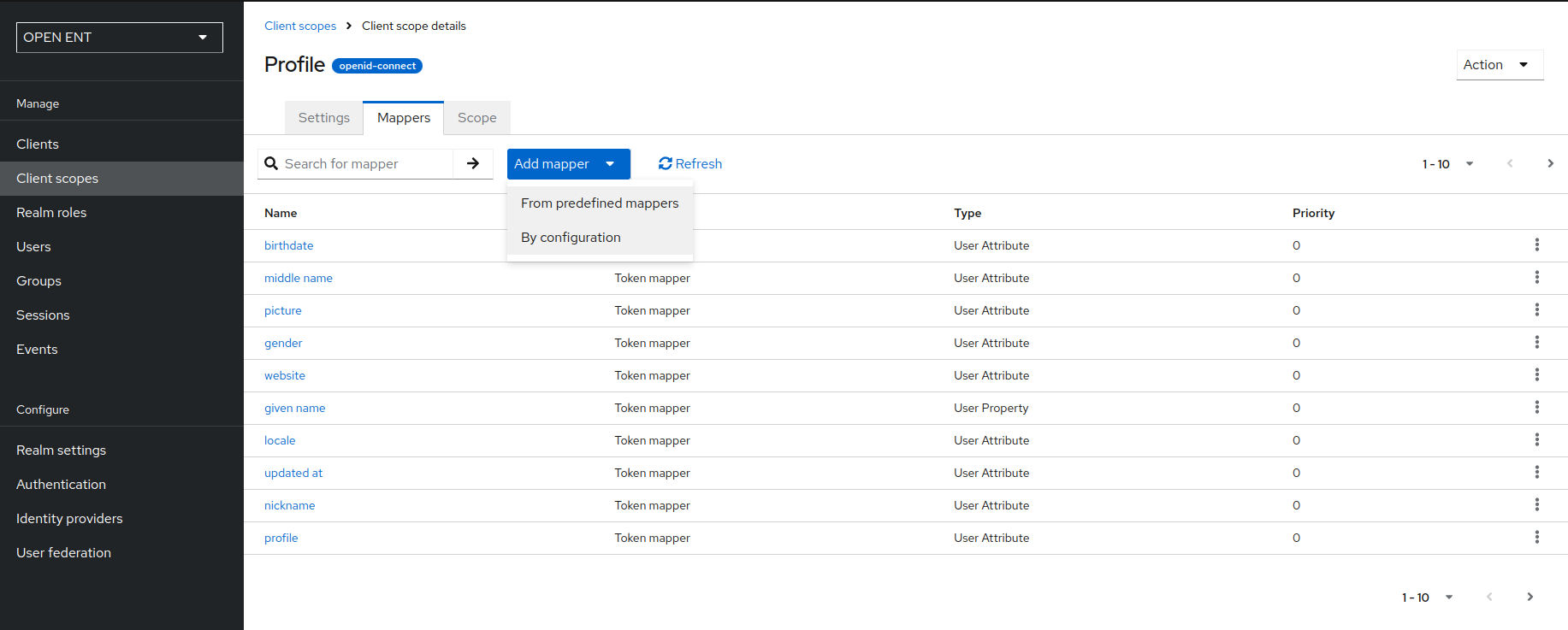The image size is (1568, 630).
Task: Open Identity providers in the sidebar
Action: (121, 519)
